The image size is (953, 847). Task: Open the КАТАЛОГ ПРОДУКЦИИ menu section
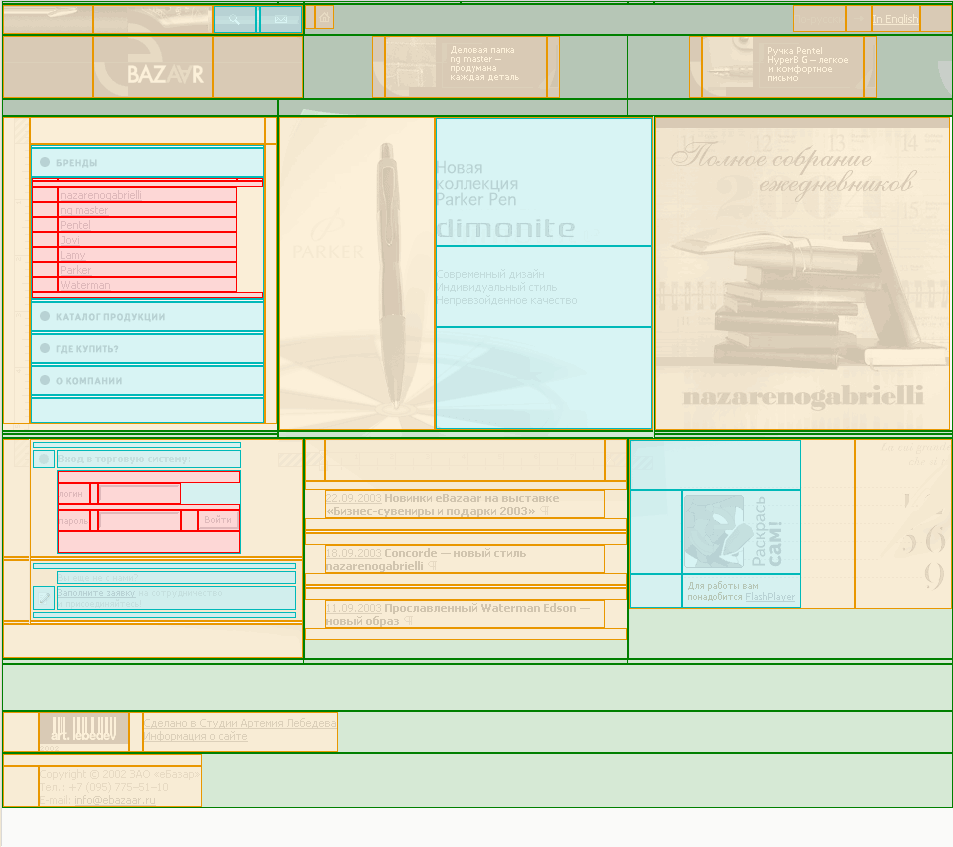(148, 317)
